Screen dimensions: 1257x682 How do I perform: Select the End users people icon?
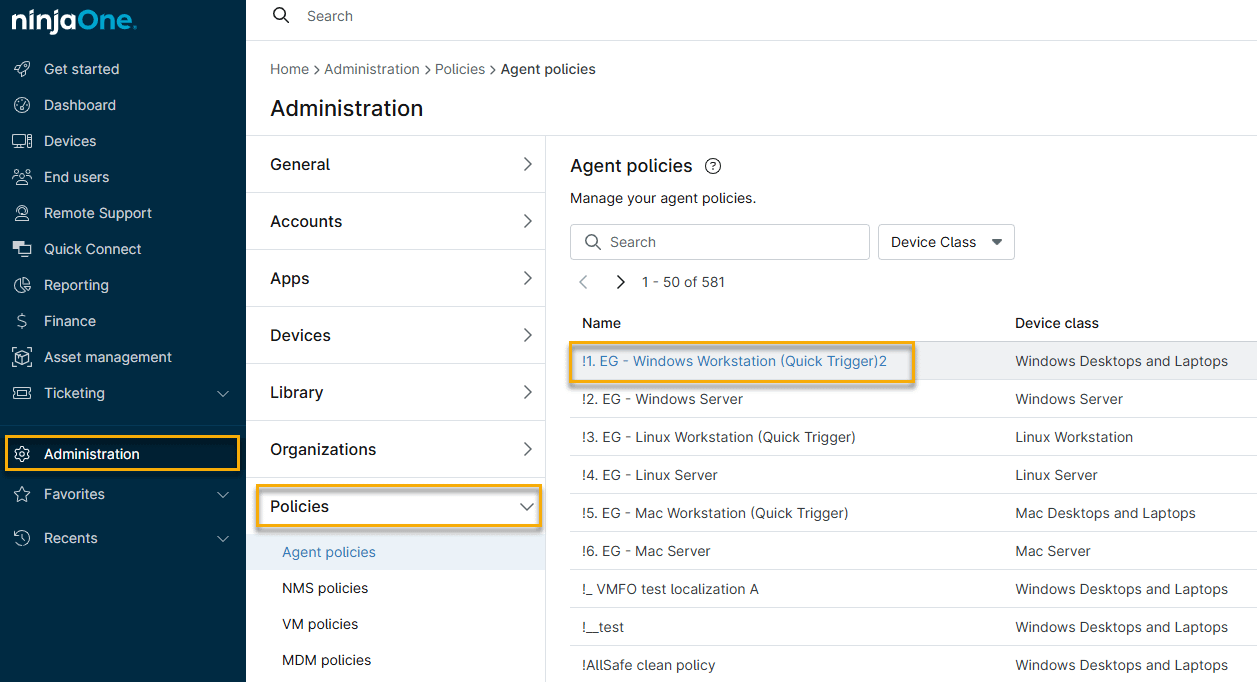pyautogui.click(x=22, y=177)
